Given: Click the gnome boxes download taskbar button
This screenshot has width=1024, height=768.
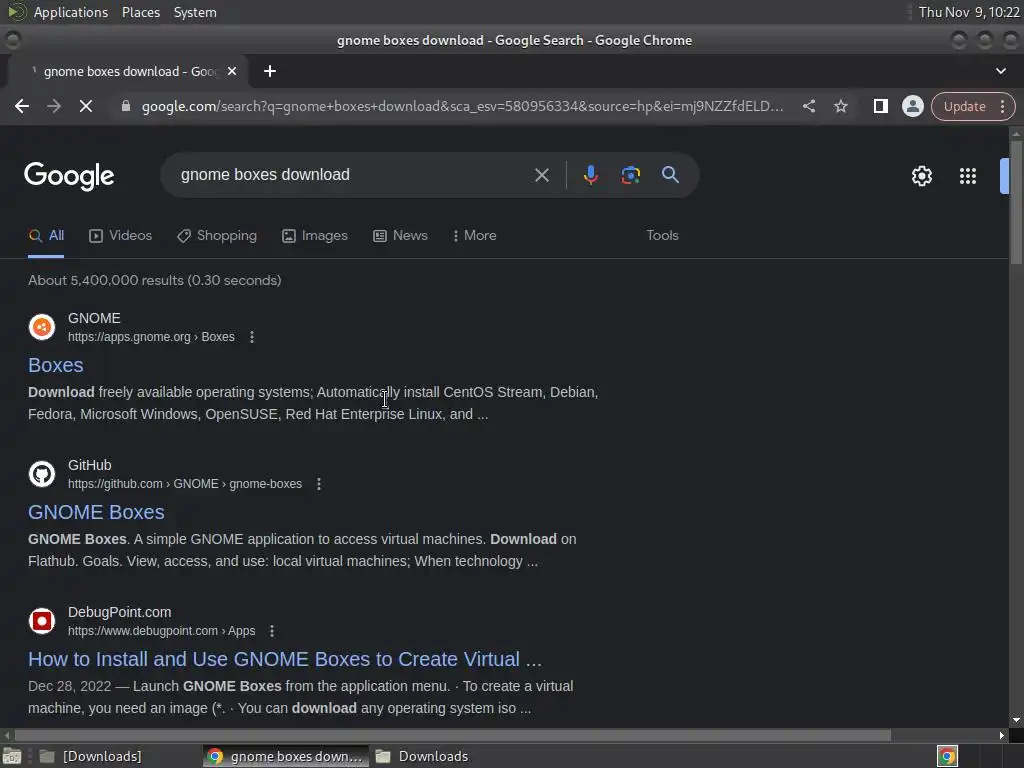Looking at the screenshot, I should point(285,756).
